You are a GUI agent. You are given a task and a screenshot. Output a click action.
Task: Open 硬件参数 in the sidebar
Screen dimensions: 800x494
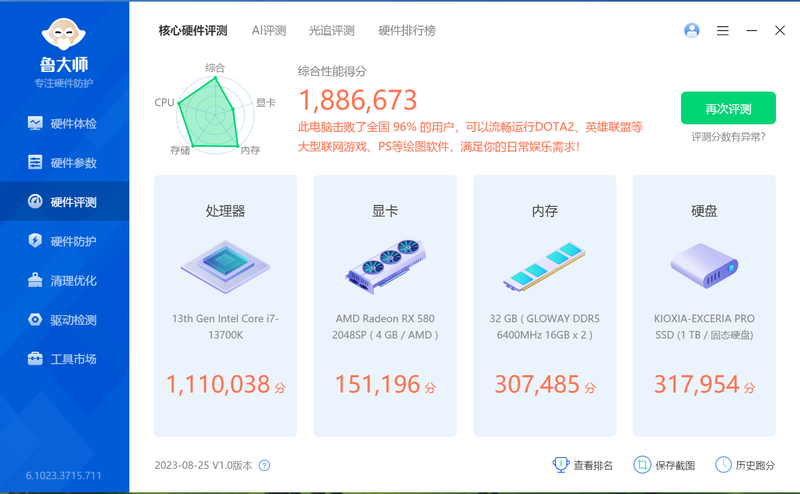pyautogui.click(x=64, y=163)
